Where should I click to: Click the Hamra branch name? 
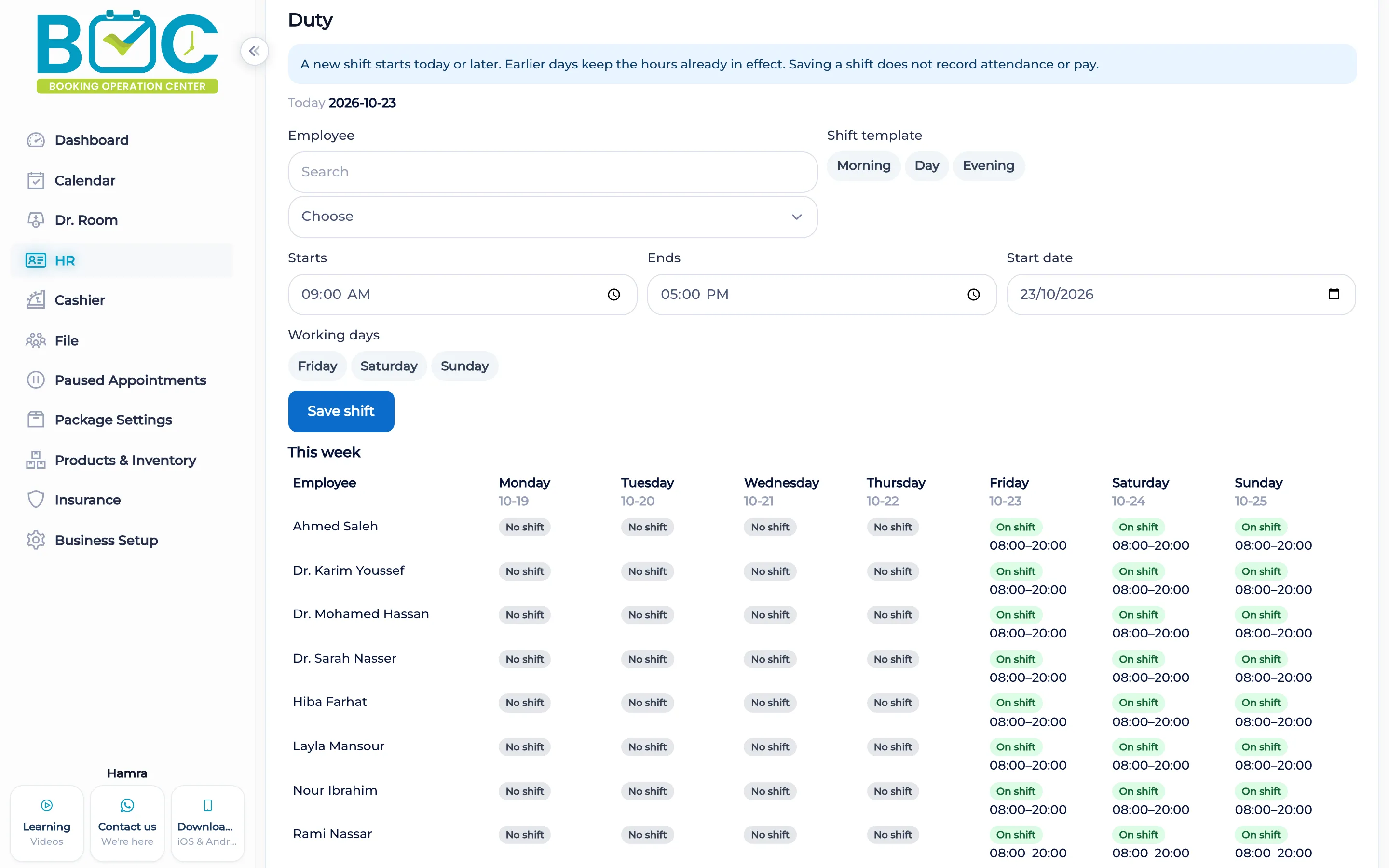tap(127, 773)
